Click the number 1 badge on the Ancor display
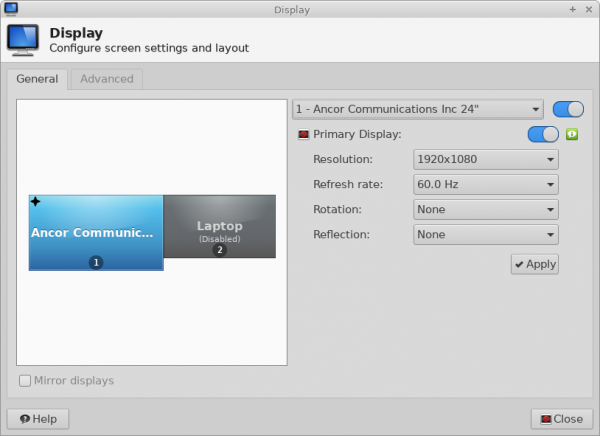Image resolution: width=600 pixels, height=436 pixels. (x=96, y=262)
